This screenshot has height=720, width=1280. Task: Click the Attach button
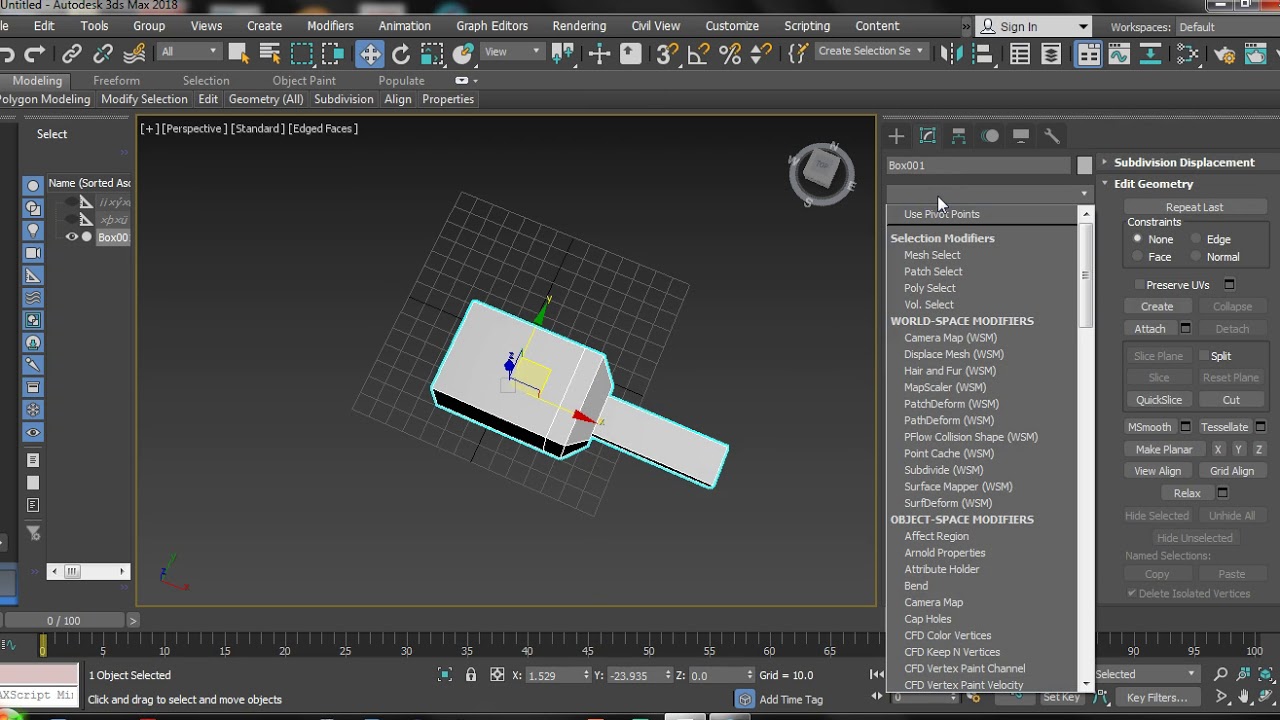pyautogui.click(x=1150, y=329)
